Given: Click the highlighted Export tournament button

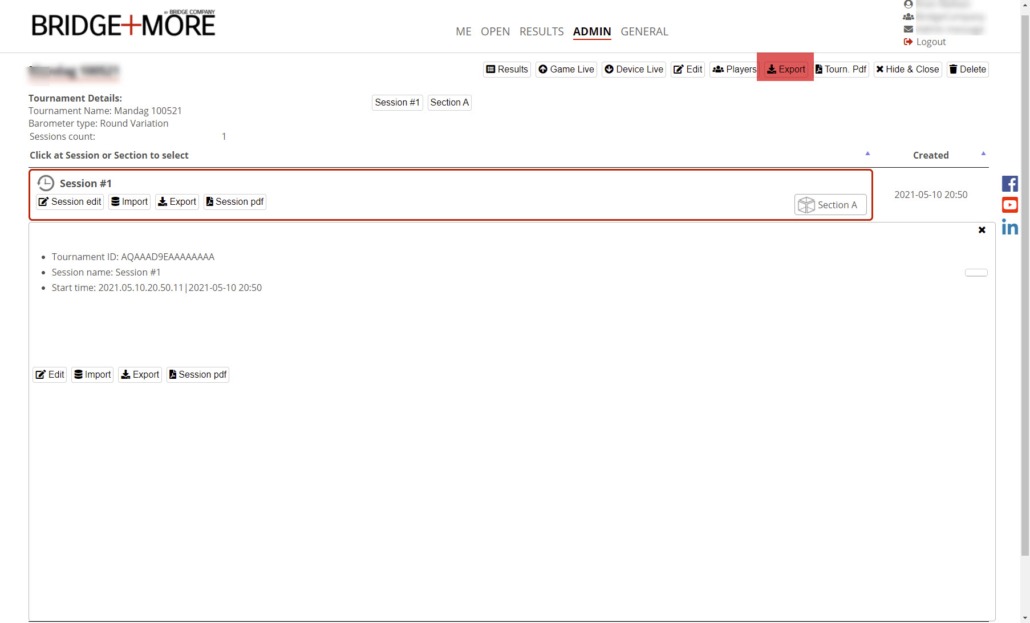Looking at the screenshot, I should pos(785,69).
